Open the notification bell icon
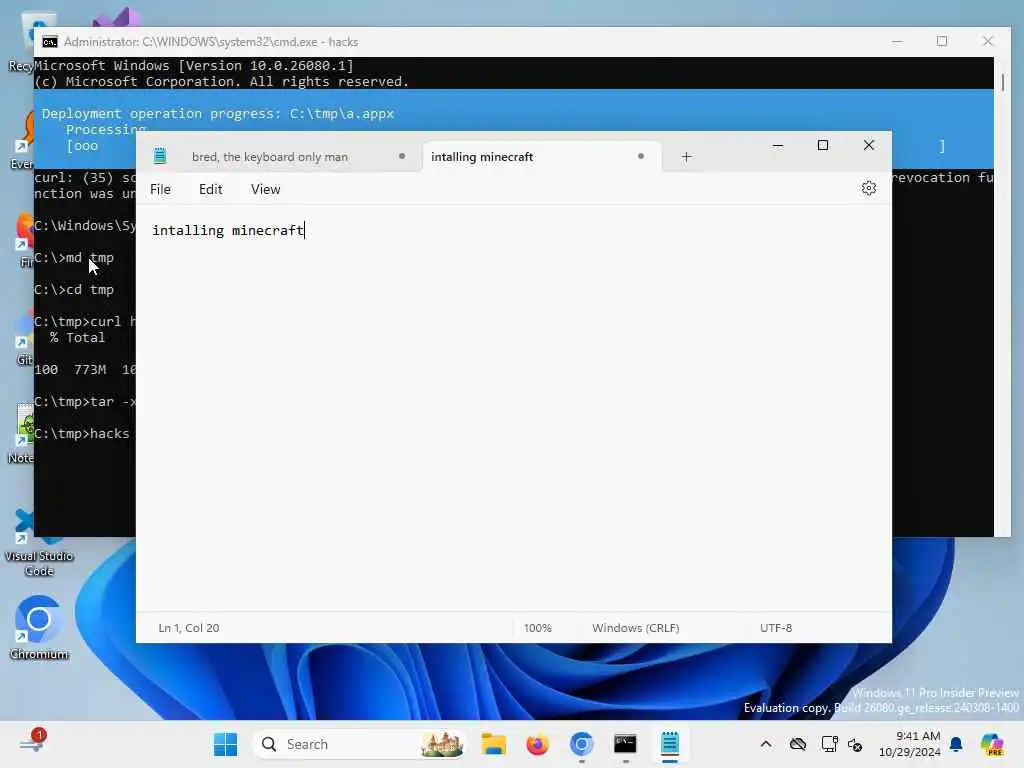1024x768 pixels. [956, 744]
